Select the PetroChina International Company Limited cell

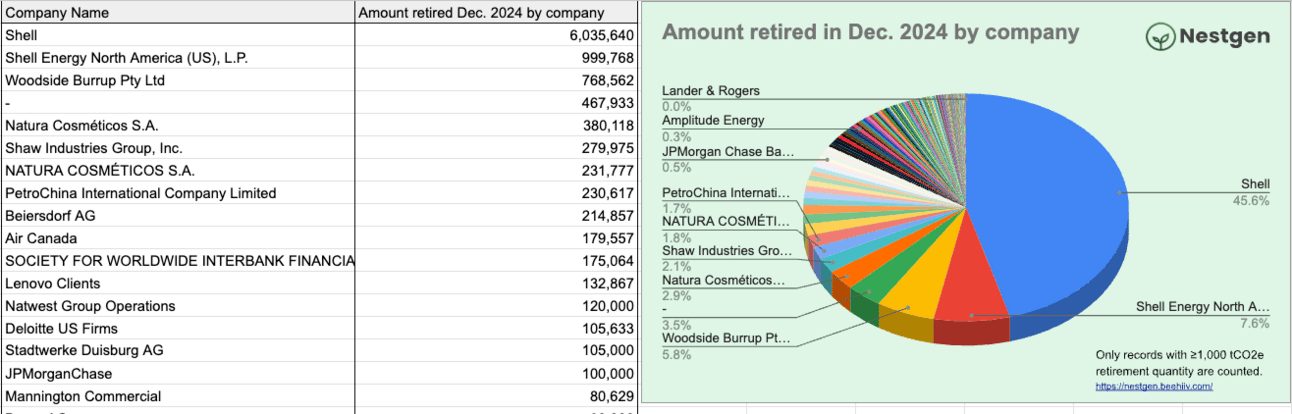pos(178,193)
